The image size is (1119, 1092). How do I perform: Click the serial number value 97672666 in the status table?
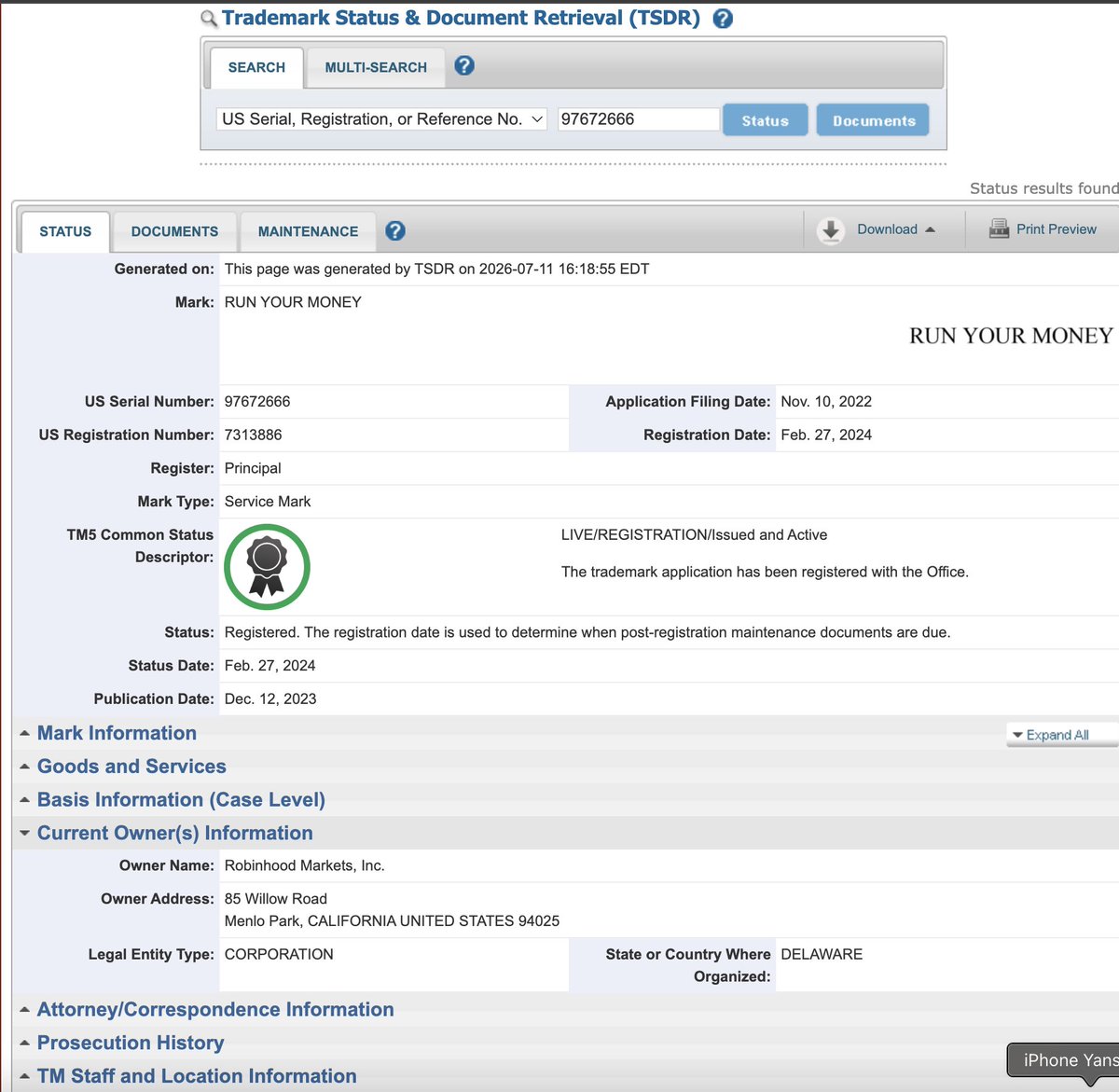257,402
